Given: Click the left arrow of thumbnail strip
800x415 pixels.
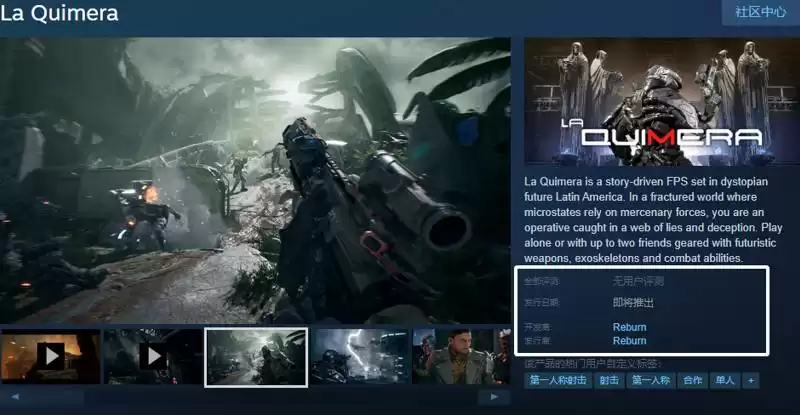Looking at the screenshot, I should (x=15, y=397).
